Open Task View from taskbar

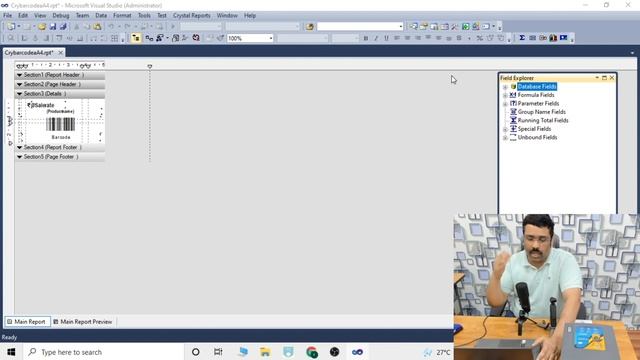[x=218, y=352]
